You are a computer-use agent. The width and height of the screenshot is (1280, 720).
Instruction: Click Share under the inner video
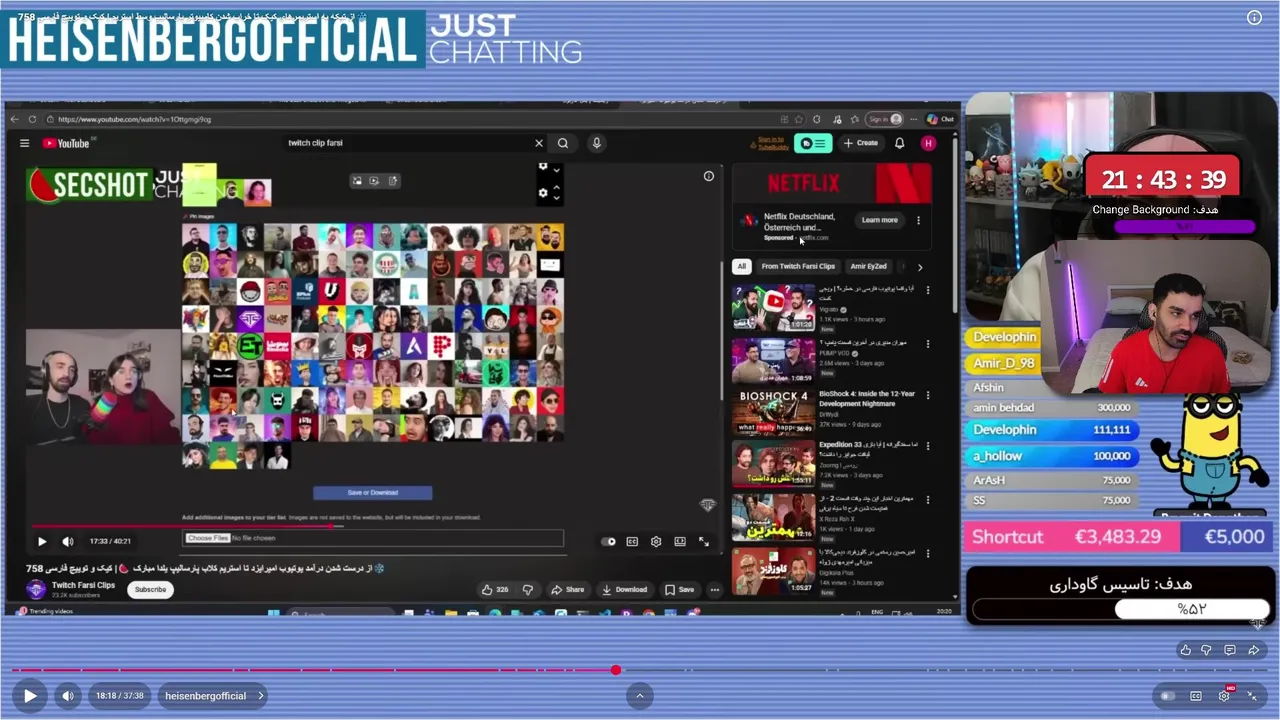pos(568,589)
